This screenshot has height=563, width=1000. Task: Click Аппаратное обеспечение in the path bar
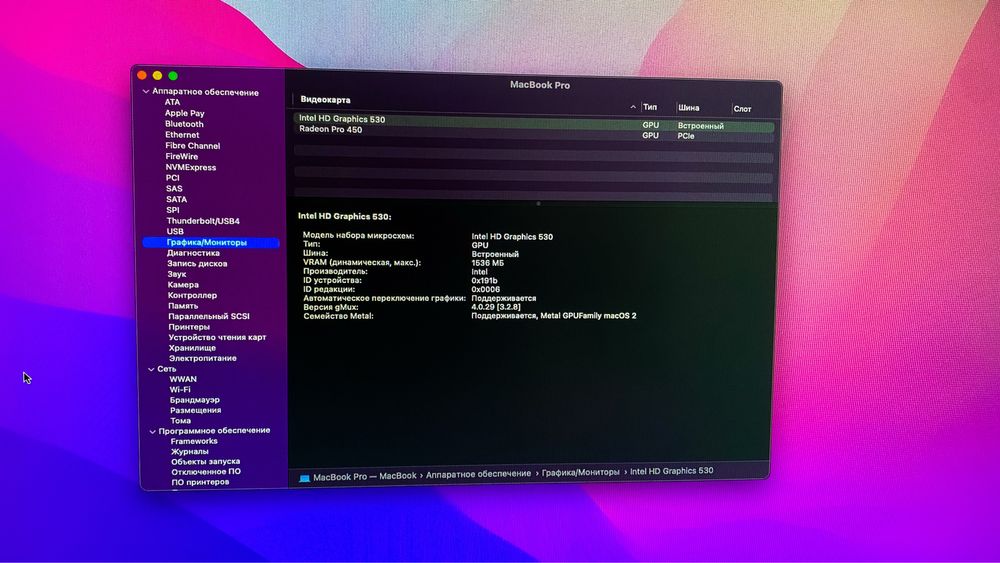click(478, 474)
